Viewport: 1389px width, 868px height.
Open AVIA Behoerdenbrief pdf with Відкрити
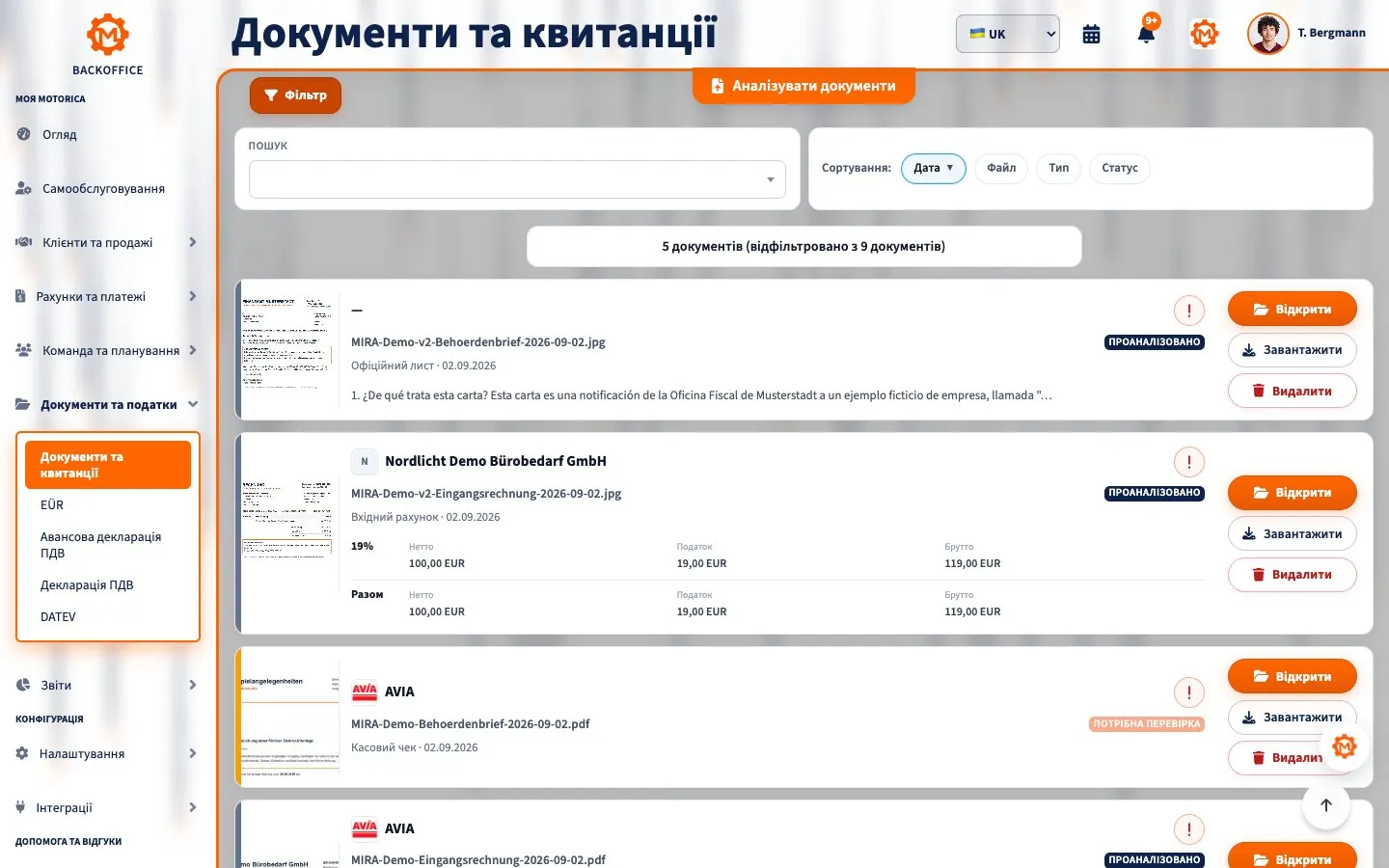pyautogui.click(x=1293, y=676)
